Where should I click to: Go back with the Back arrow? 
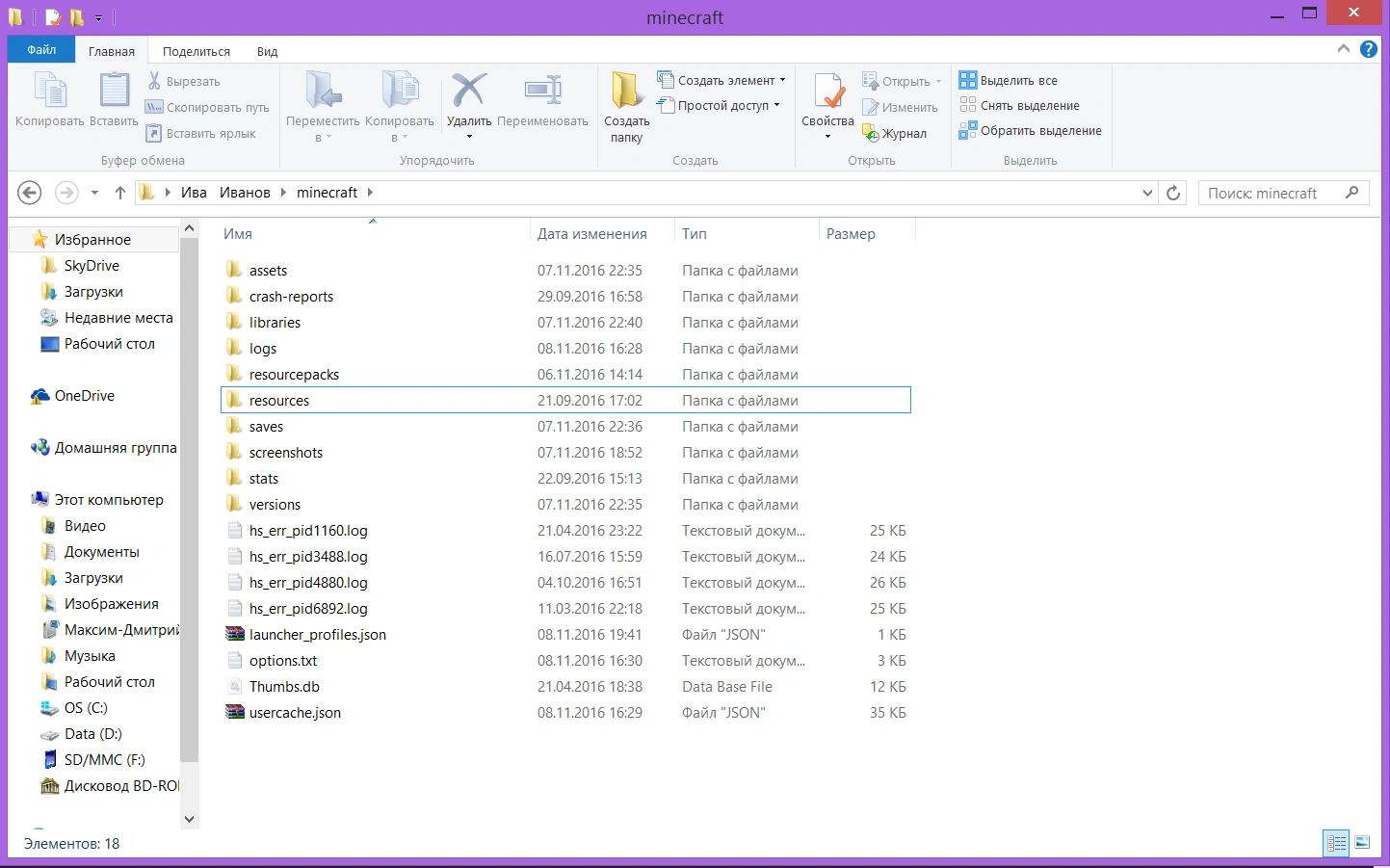[30, 193]
